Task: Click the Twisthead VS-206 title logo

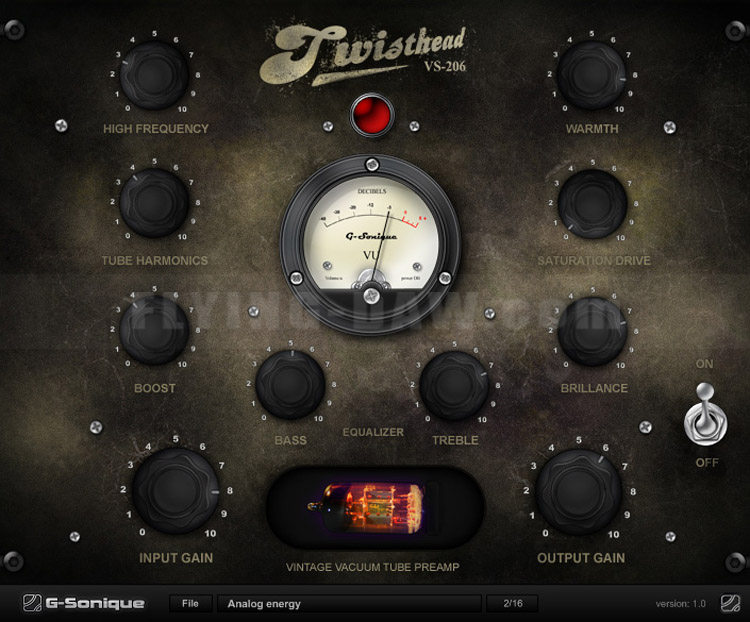Action: [x=364, y=55]
